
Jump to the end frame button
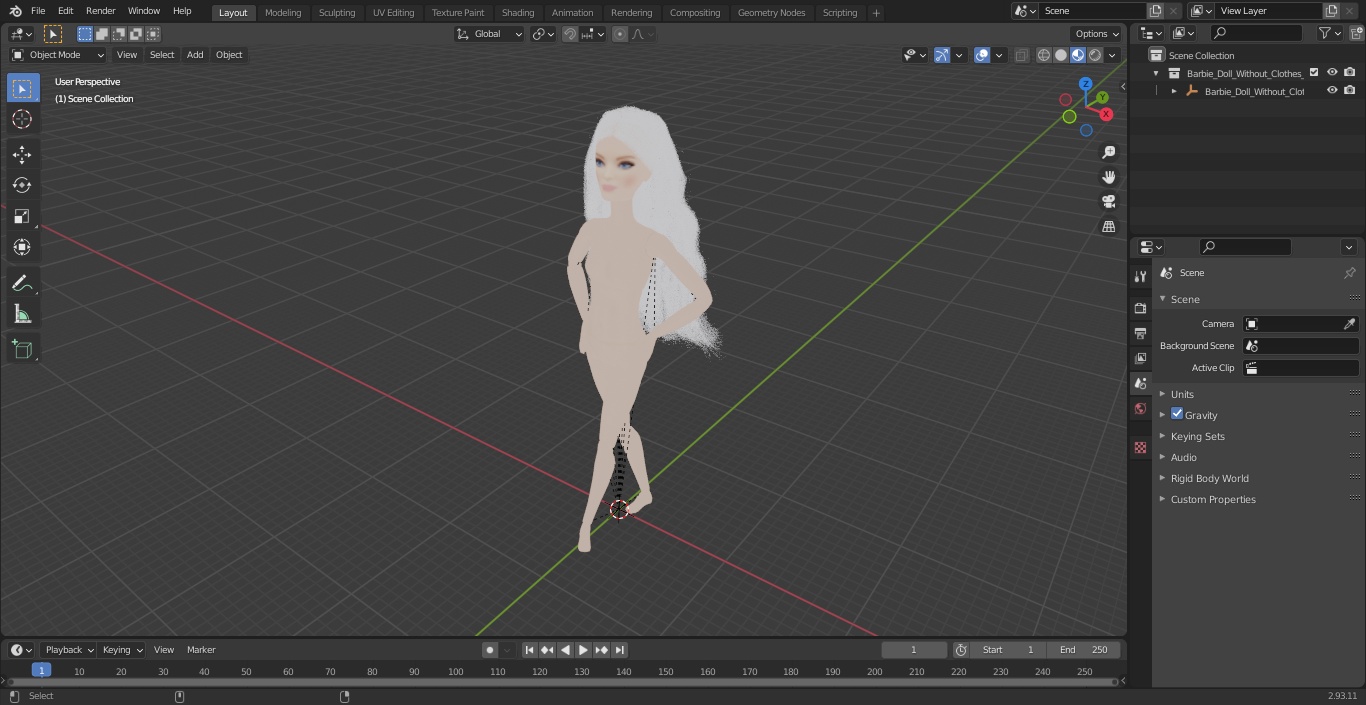point(619,650)
